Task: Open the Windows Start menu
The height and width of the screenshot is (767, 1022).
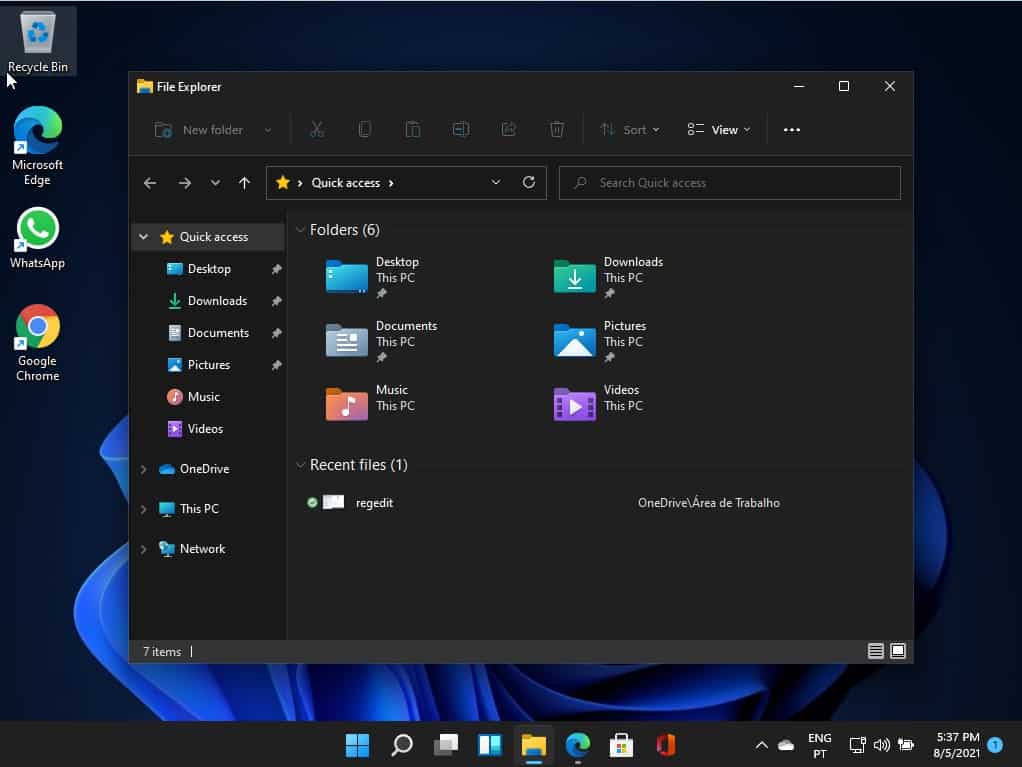Action: pyautogui.click(x=357, y=745)
